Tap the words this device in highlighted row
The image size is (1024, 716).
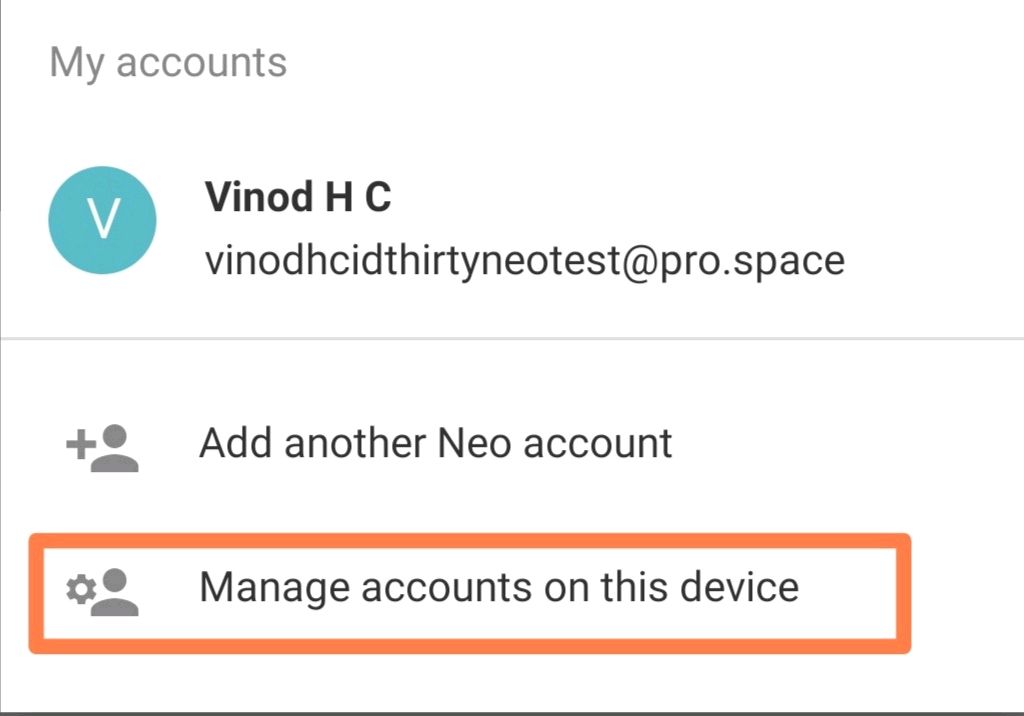click(700, 586)
